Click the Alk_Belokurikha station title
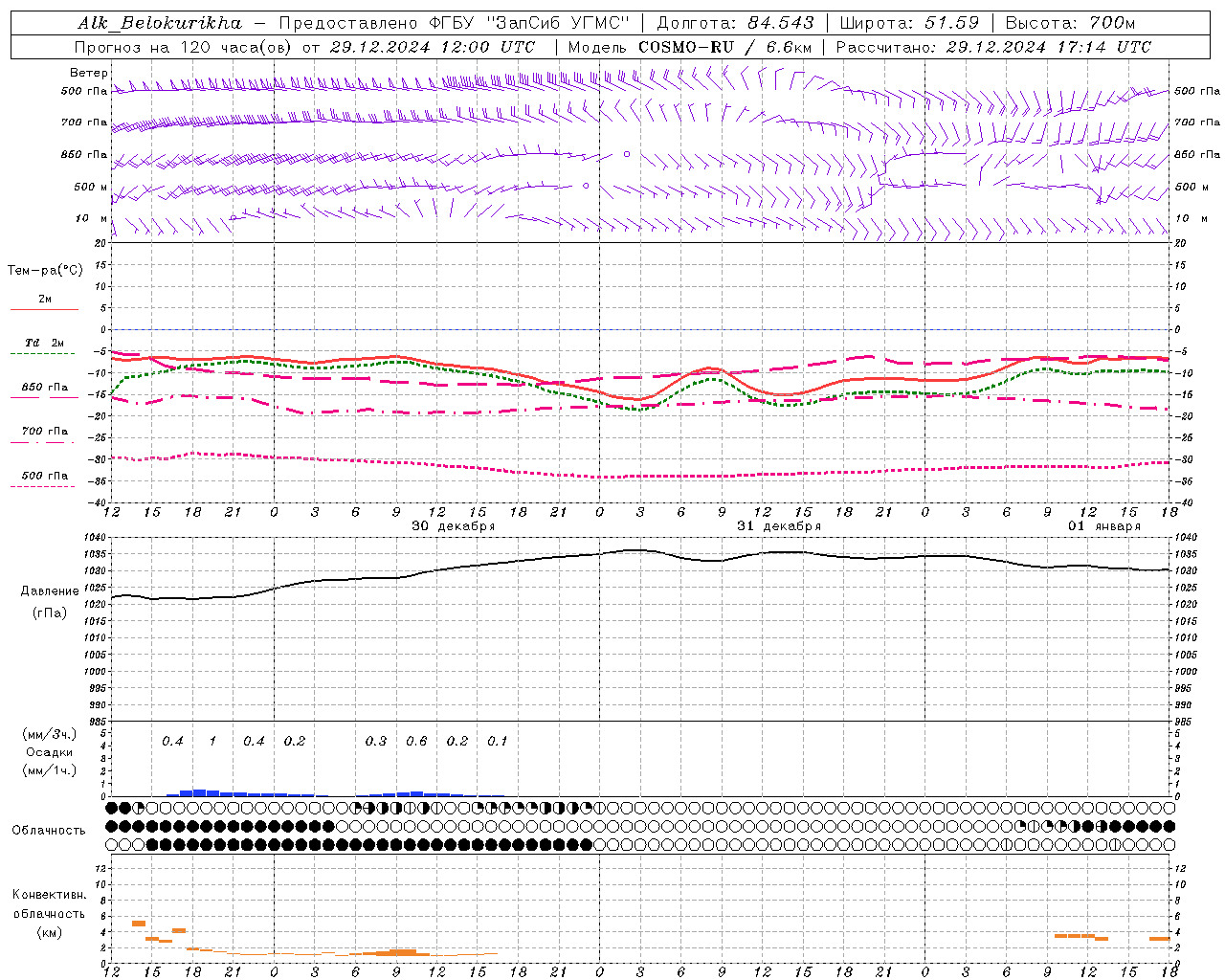Screen dimensions: 1225x980 coord(160,23)
